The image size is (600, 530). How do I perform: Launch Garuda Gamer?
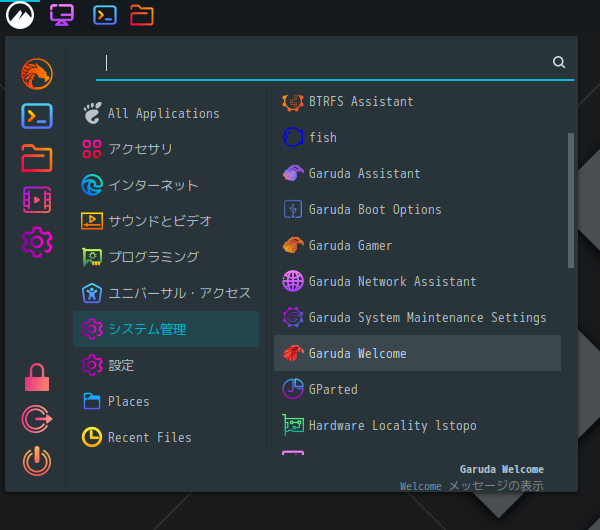click(417, 245)
